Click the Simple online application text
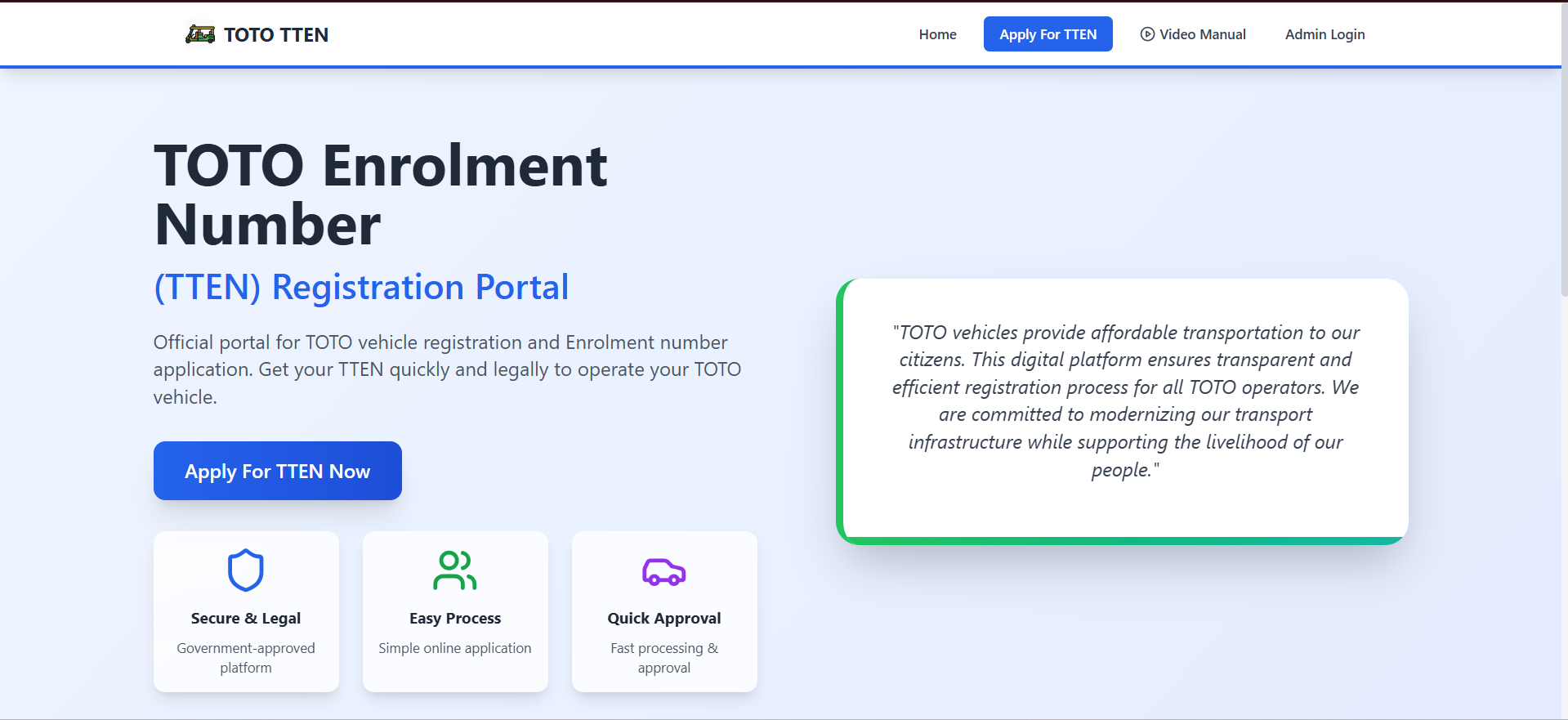The image size is (1568, 720). point(455,648)
